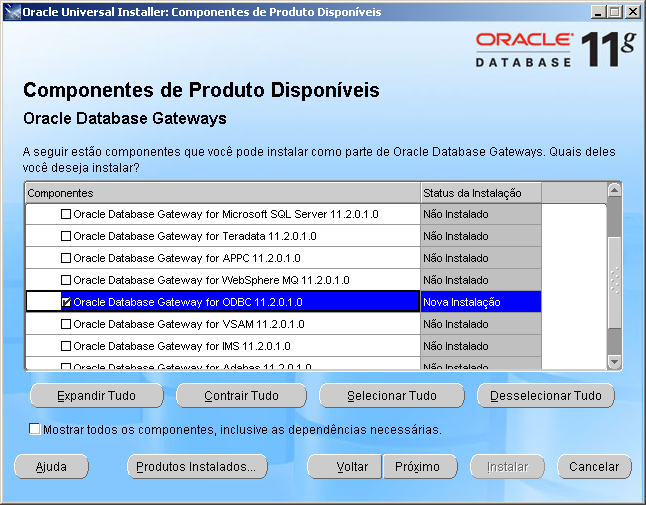Click Não Instalado status for VSAM row
Viewport: 646px width, 505px height.
coord(481,324)
